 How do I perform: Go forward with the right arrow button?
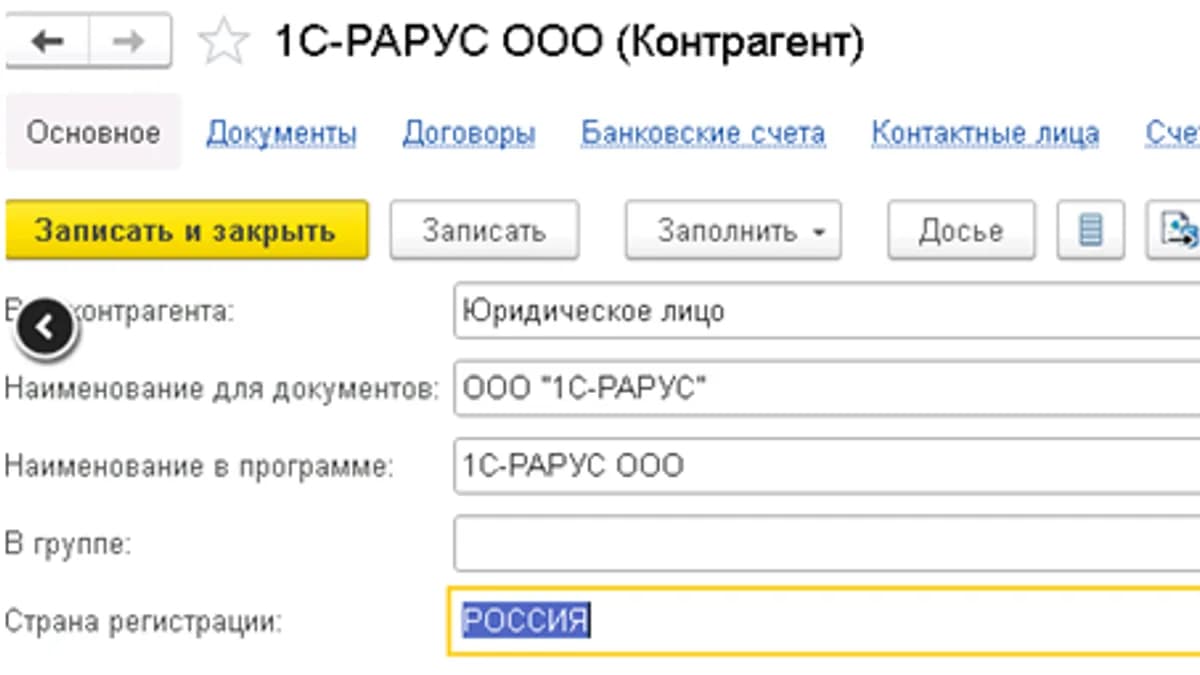coord(129,42)
